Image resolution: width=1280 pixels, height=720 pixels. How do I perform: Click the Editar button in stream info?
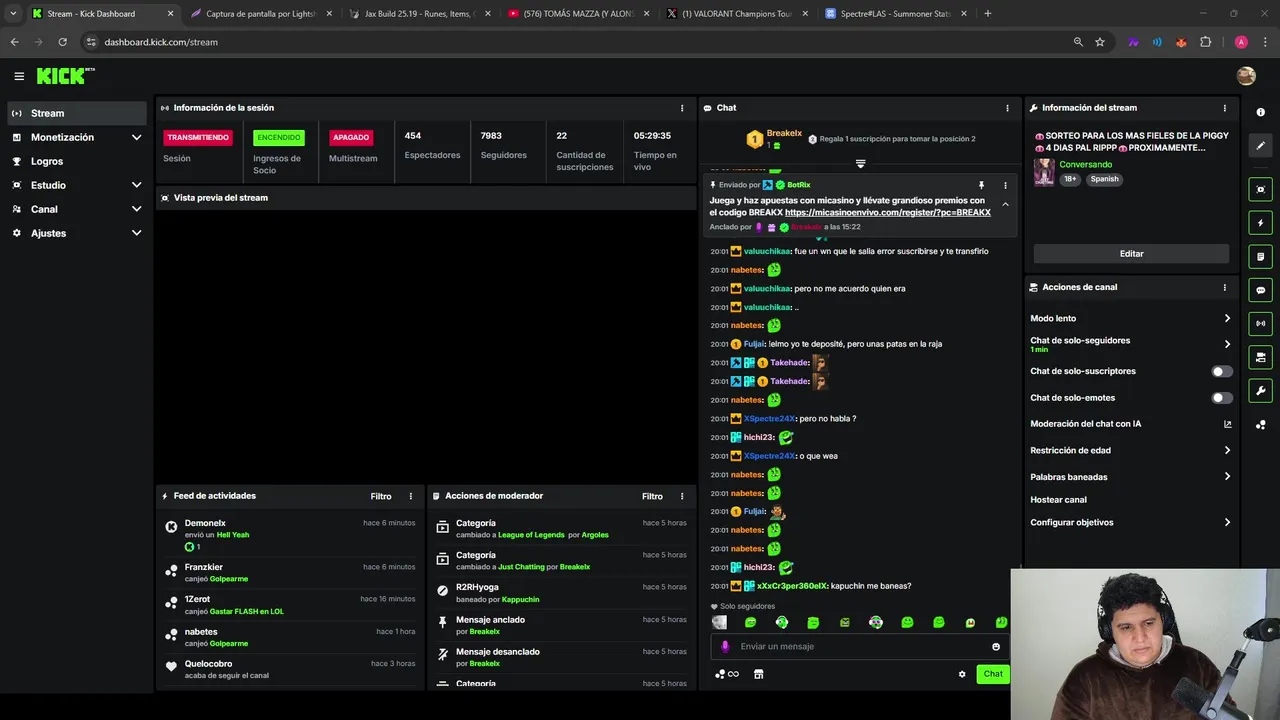click(x=1131, y=254)
